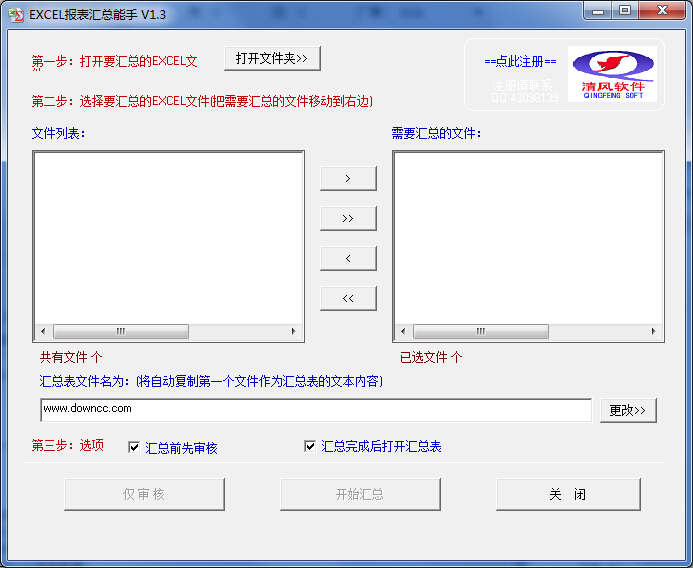The width and height of the screenshot is (693, 568).
Task: Toggle the 汇总前先审核 checkbox
Action: [135, 447]
